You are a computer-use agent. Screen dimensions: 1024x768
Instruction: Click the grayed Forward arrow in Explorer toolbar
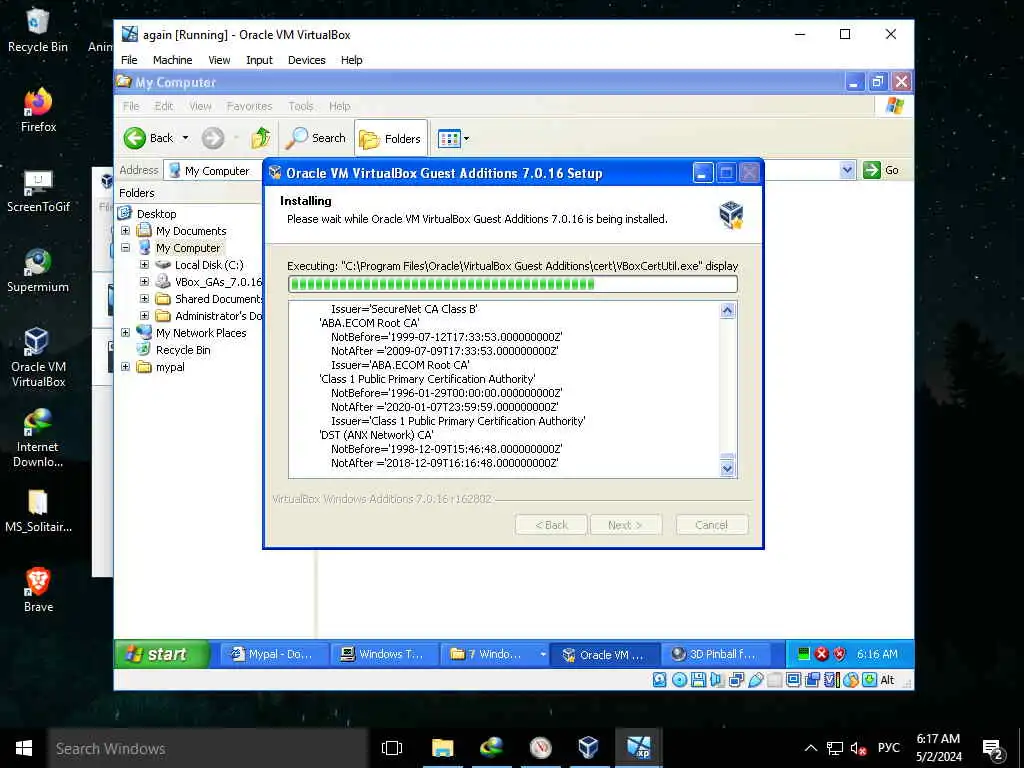(x=212, y=138)
